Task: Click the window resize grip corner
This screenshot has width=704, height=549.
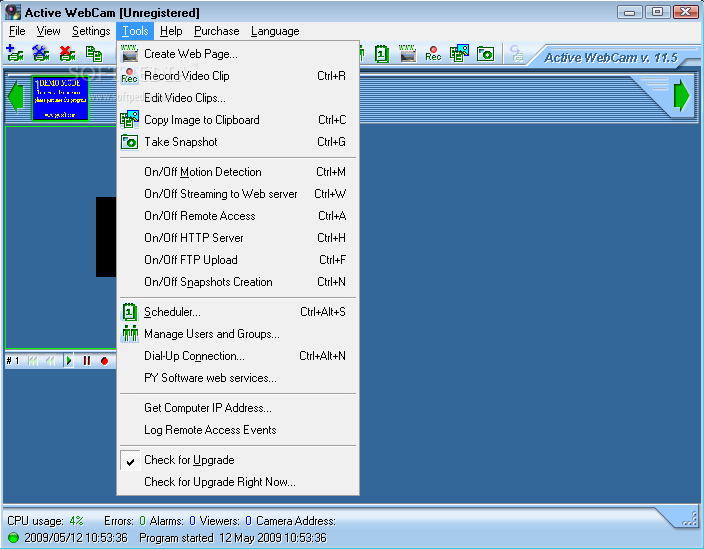Action: (x=690, y=519)
